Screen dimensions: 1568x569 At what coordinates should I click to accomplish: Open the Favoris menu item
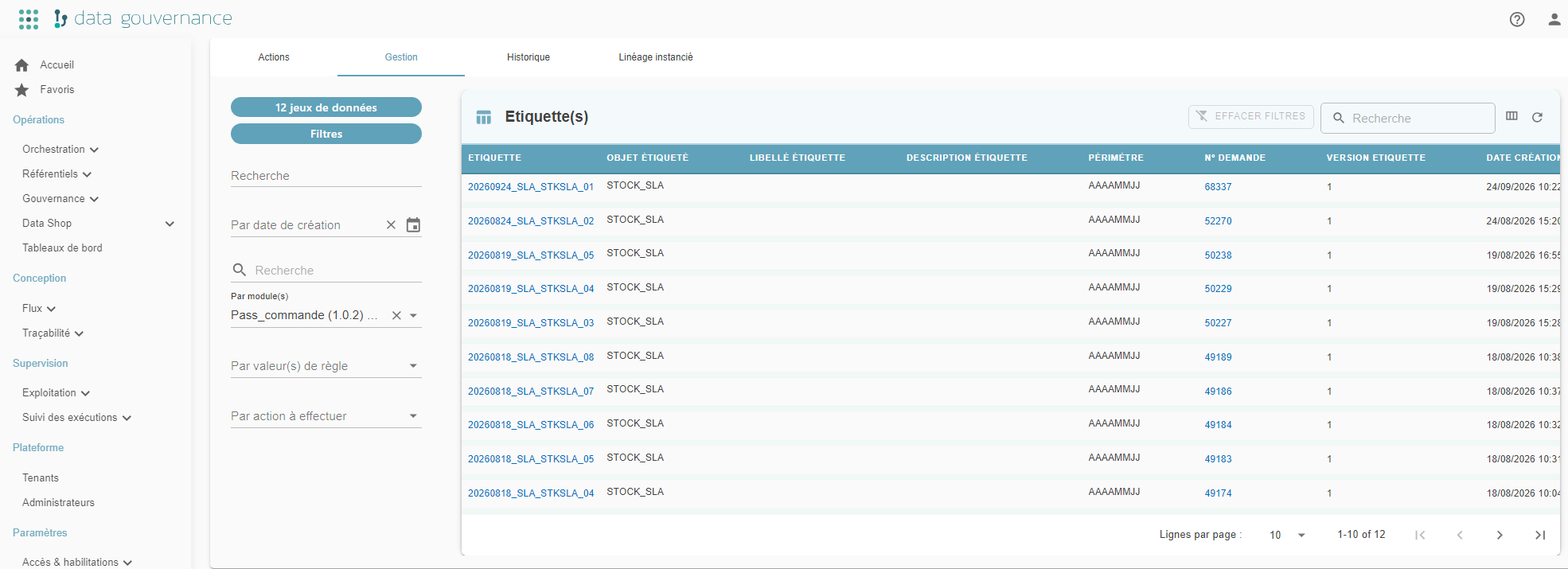[57, 90]
